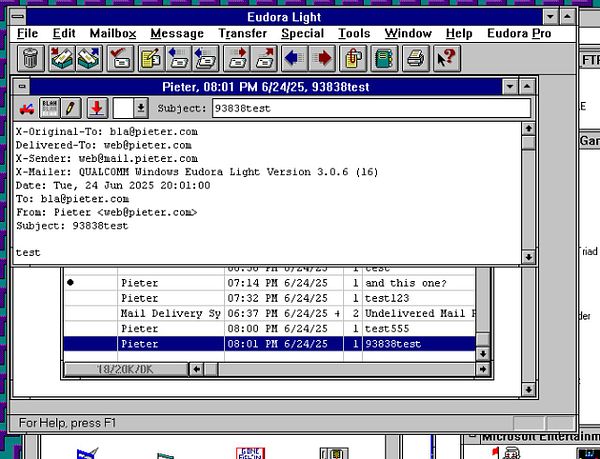Viewport: 600px width, 459px height.
Task: Toggle the pencil edit message button
Action: (70, 108)
